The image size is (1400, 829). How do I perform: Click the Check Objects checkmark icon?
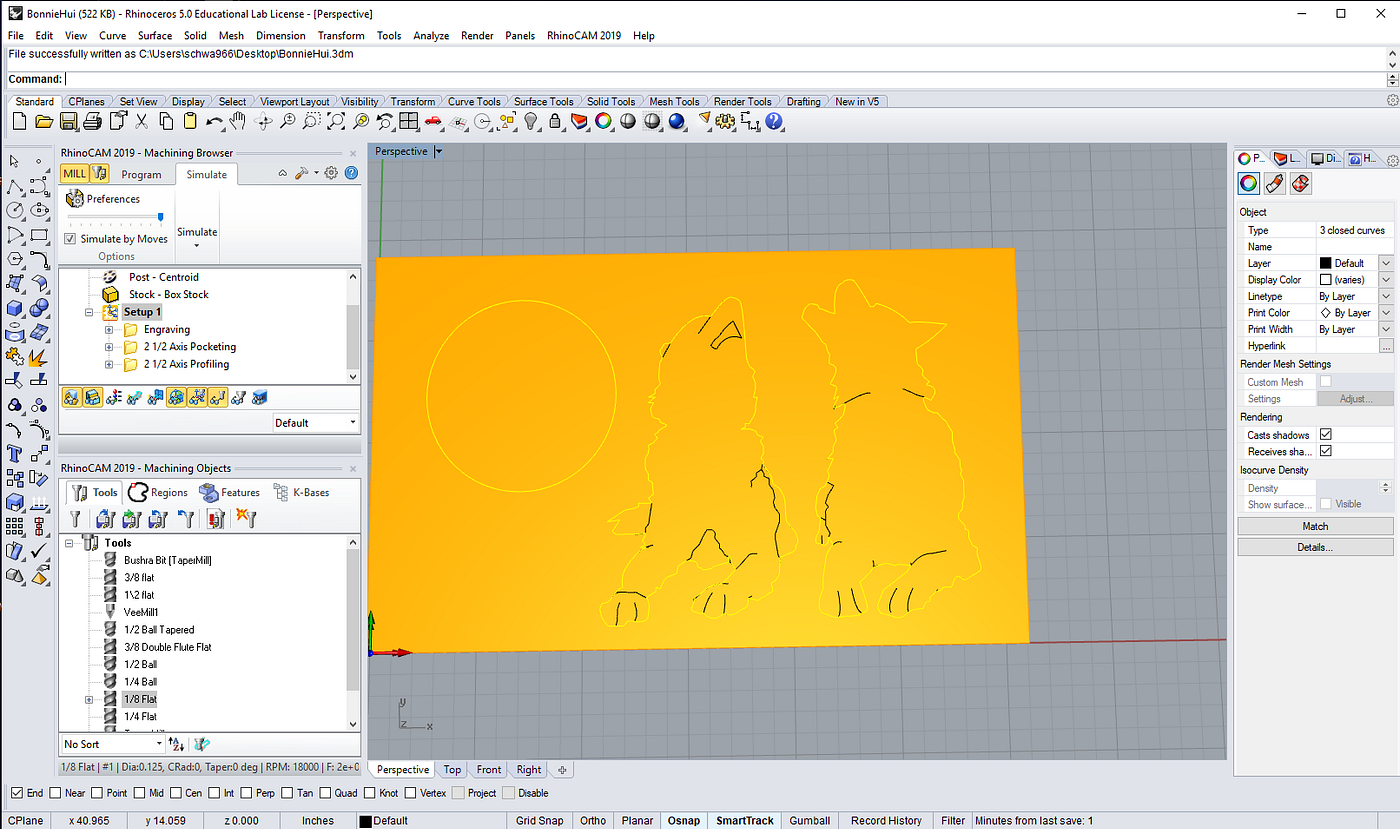pos(39,551)
